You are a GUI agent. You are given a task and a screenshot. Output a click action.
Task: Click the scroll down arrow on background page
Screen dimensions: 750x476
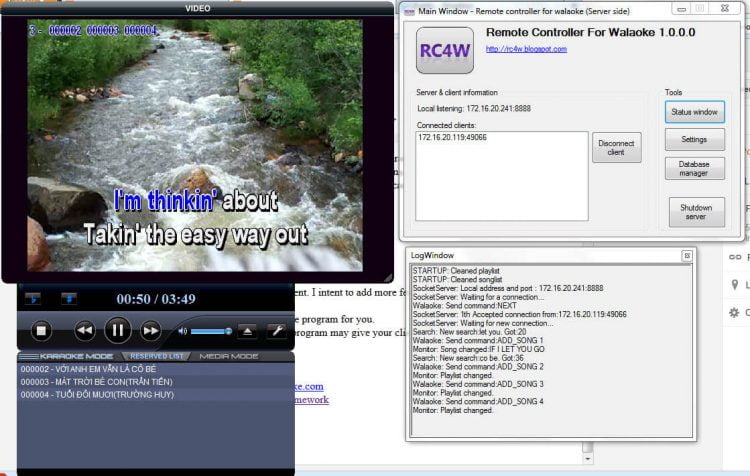pos(588,459)
